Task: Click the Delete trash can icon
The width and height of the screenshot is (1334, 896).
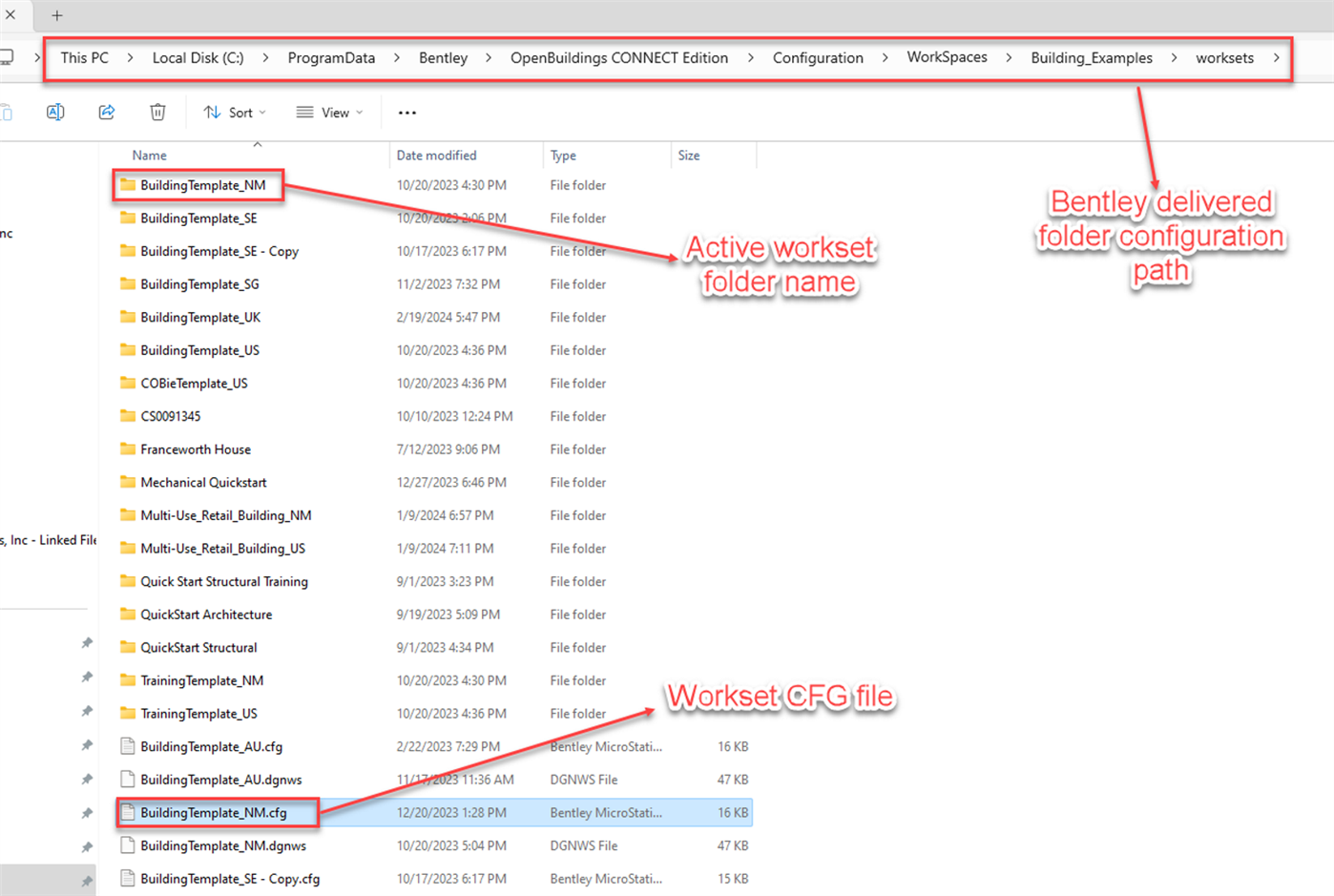Action: (157, 113)
